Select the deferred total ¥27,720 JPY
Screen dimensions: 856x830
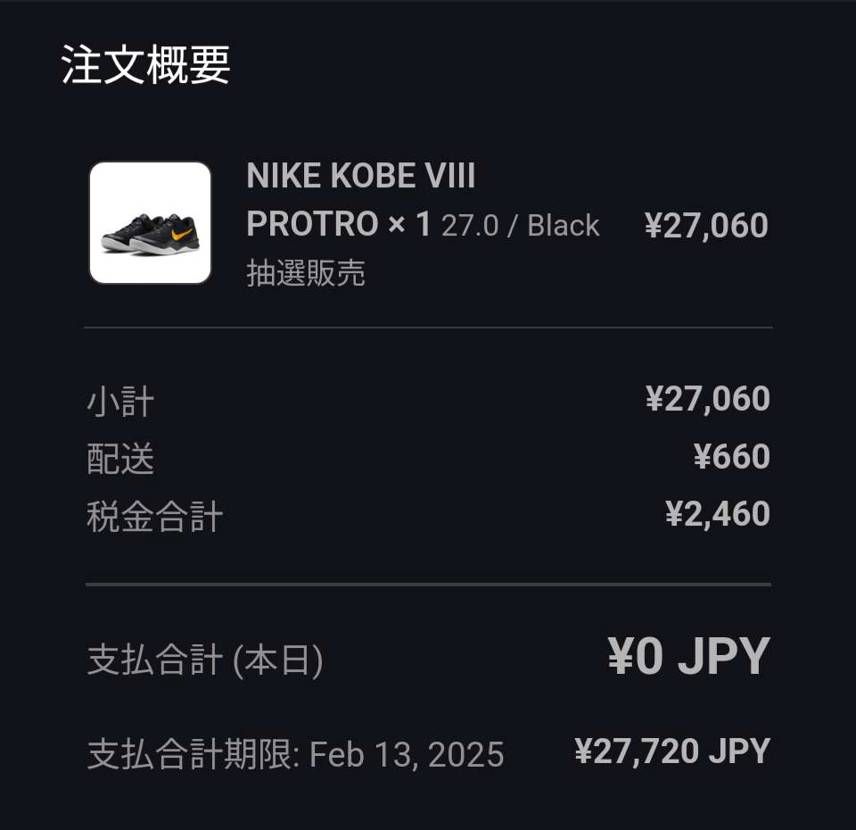pyautogui.click(x=672, y=751)
